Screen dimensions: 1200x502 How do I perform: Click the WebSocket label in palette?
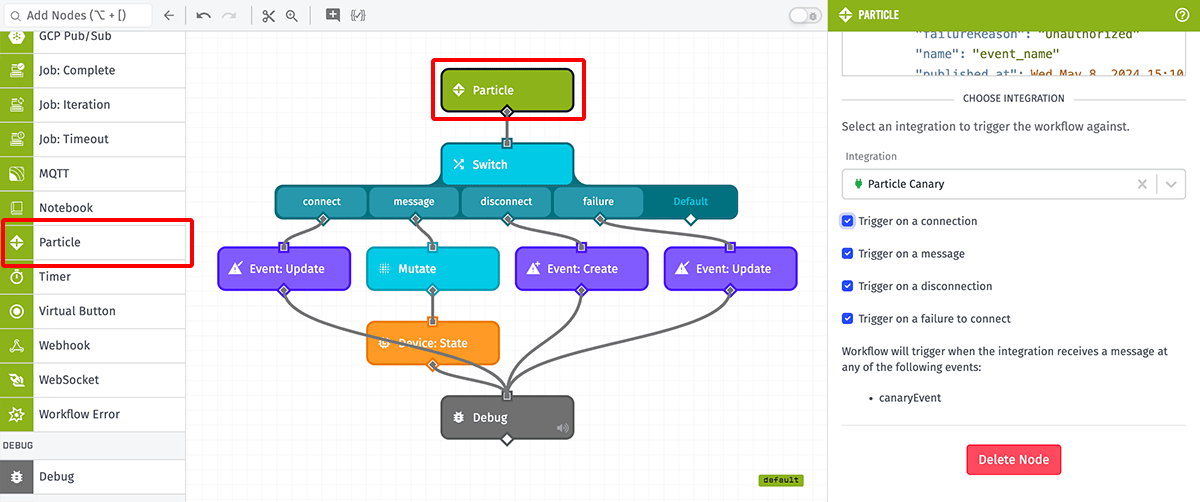pyautogui.click(x=69, y=380)
